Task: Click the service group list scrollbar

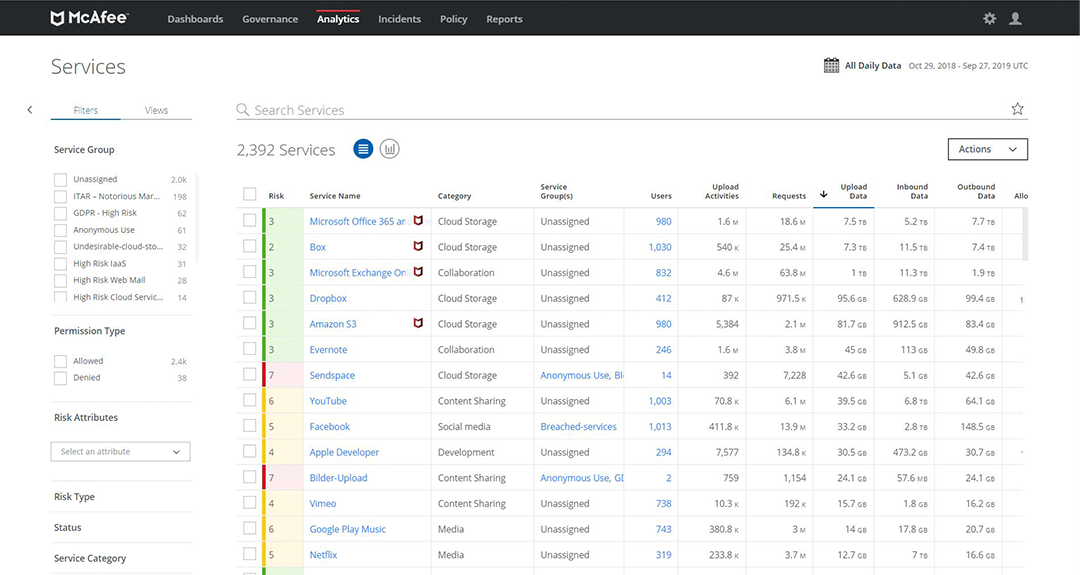Action: (x=197, y=218)
